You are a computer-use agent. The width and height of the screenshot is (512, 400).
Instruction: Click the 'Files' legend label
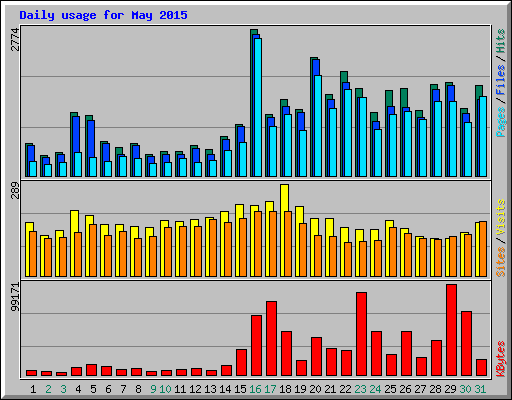[501, 80]
